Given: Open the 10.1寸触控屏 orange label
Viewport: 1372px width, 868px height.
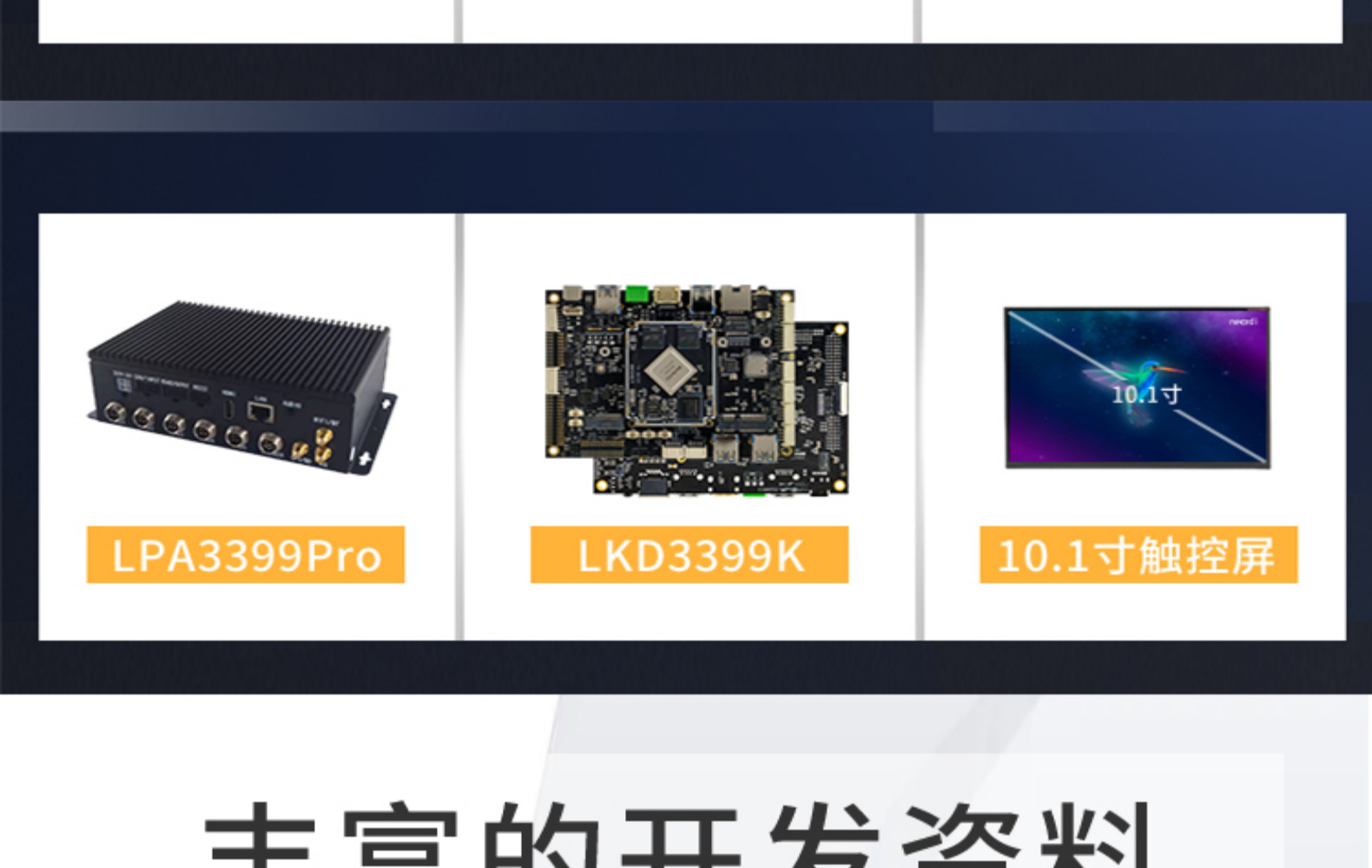Looking at the screenshot, I should [1138, 555].
